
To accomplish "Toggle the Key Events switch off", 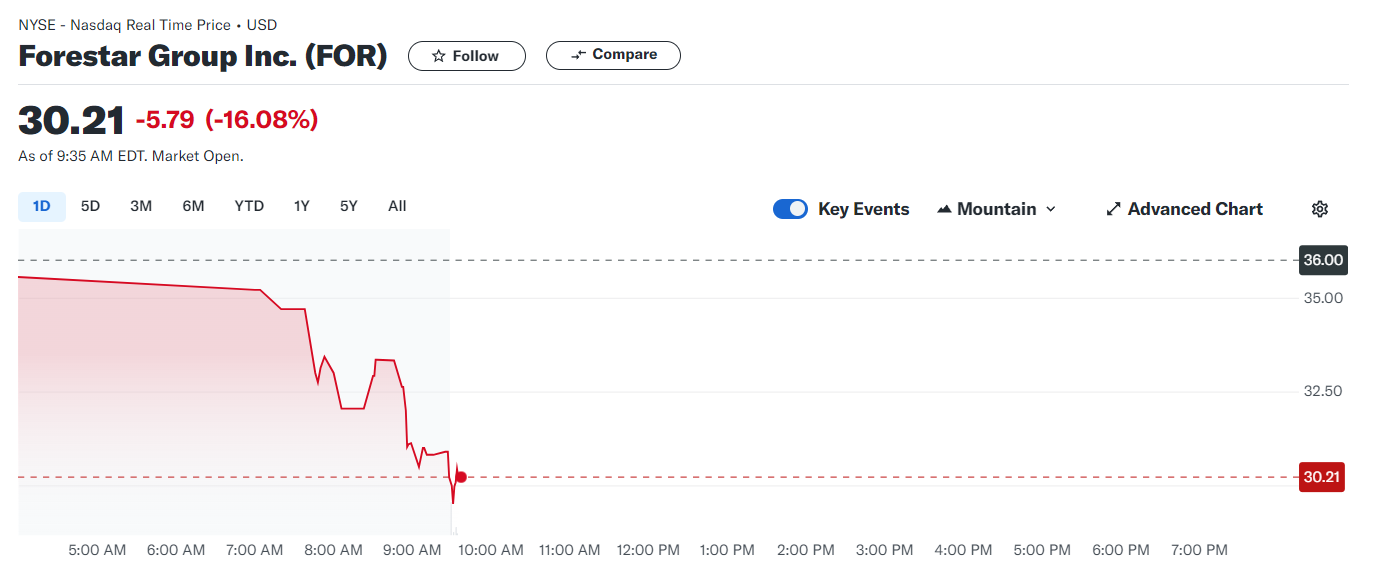I will pyautogui.click(x=790, y=209).
